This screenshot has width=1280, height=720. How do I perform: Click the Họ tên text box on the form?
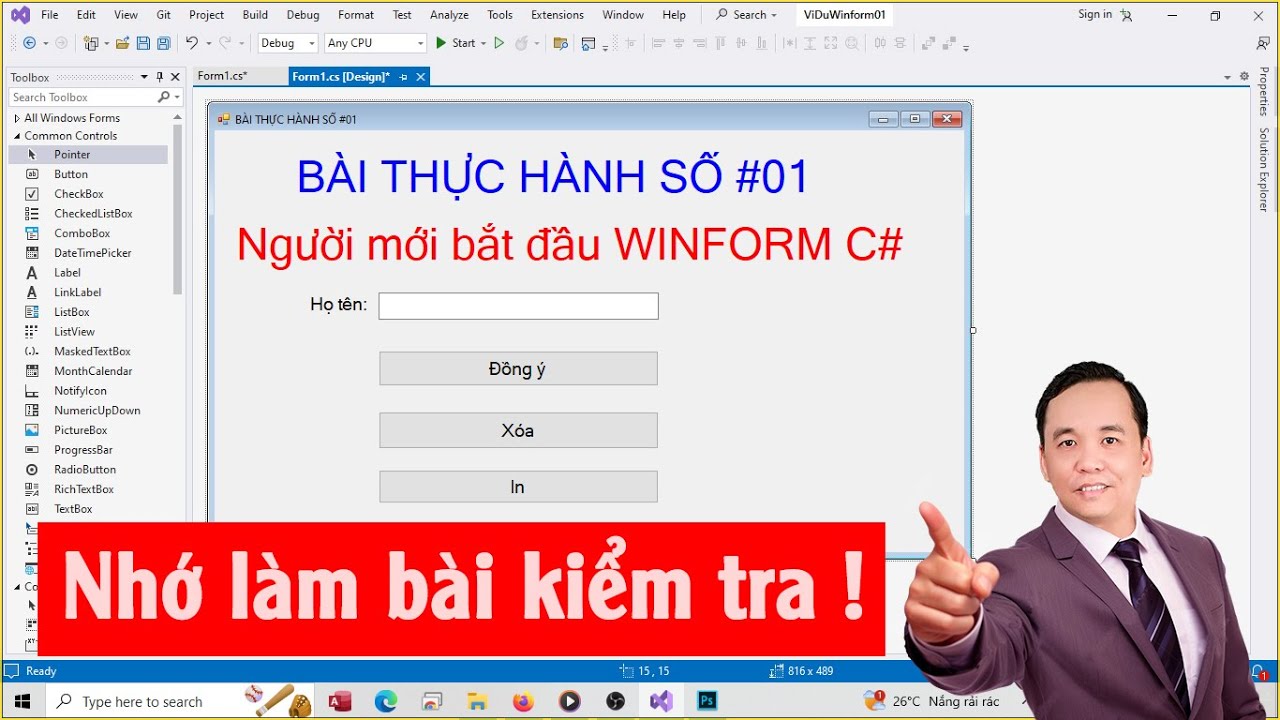pos(518,306)
